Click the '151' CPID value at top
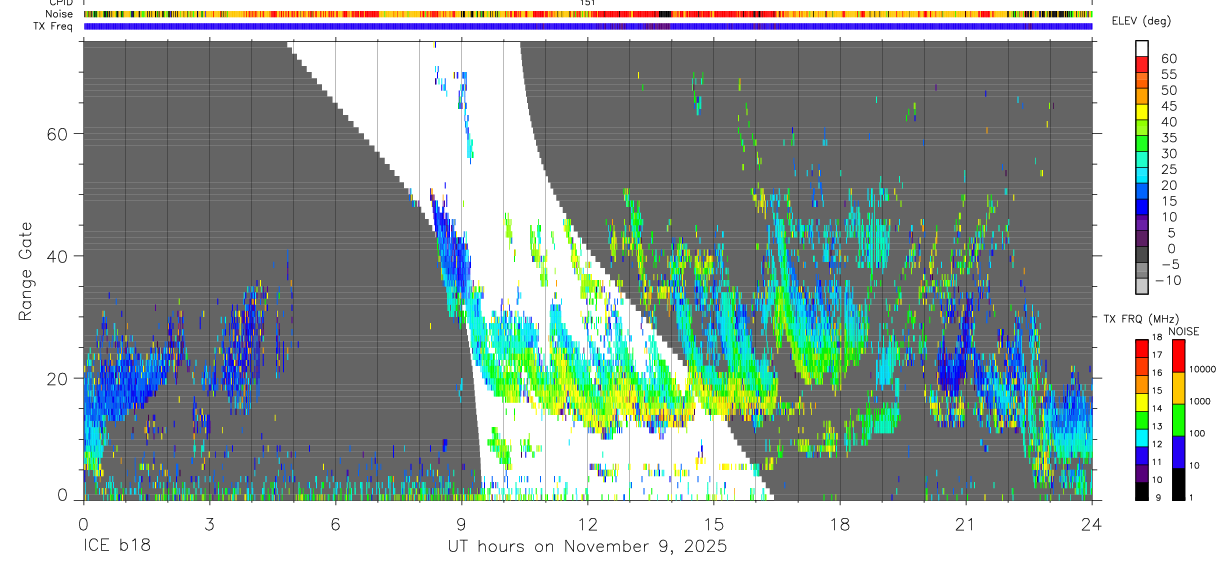Viewport: 1228px width, 567px height. click(x=588, y=3)
